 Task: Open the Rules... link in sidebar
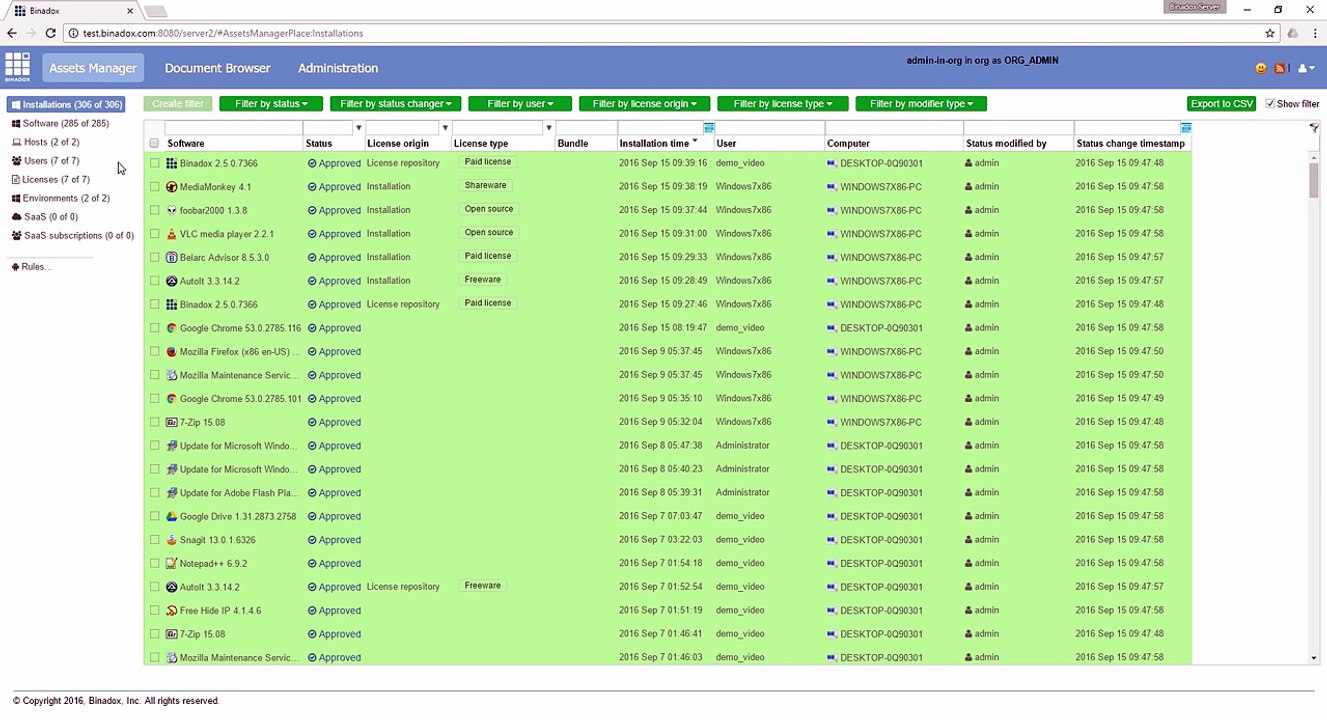coord(31,267)
